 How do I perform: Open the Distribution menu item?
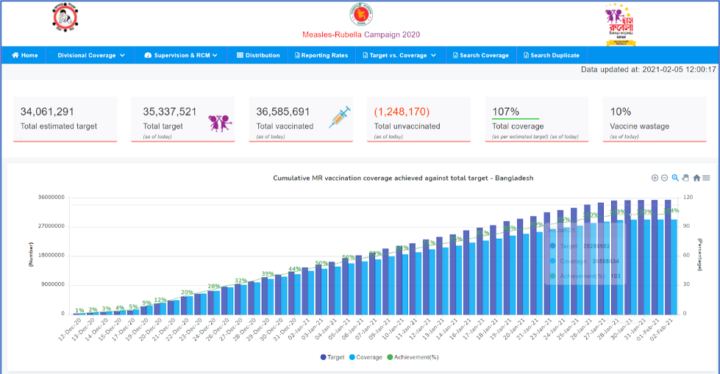point(258,55)
